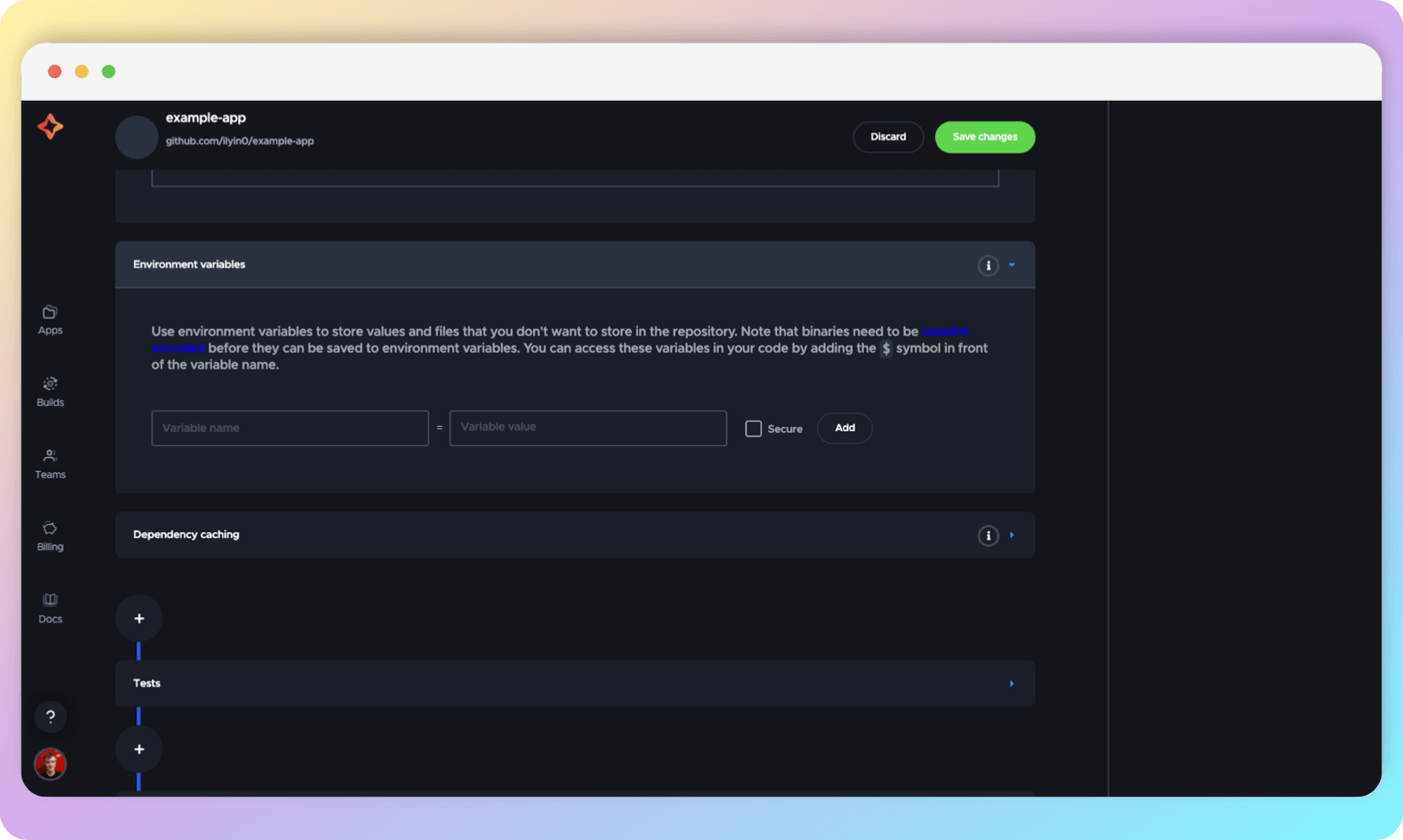
Task: Click the Variable name input field
Action: [x=289, y=428]
